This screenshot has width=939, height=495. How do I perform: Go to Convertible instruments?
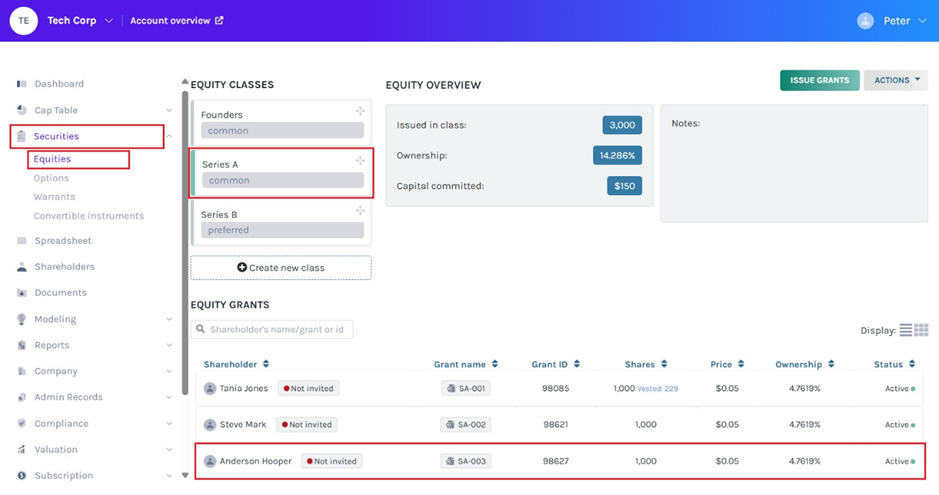pos(88,216)
